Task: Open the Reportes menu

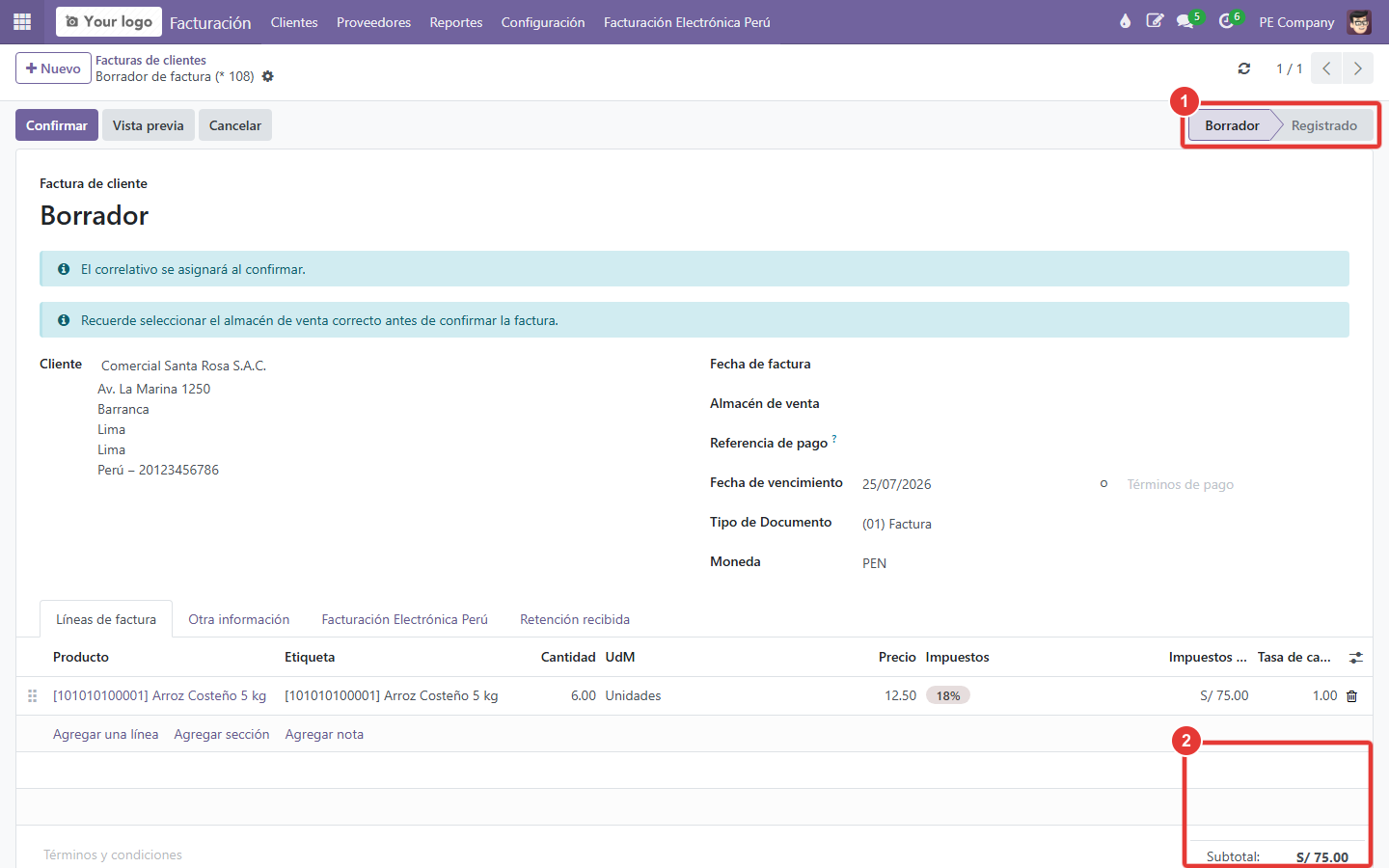Action: coord(456,22)
